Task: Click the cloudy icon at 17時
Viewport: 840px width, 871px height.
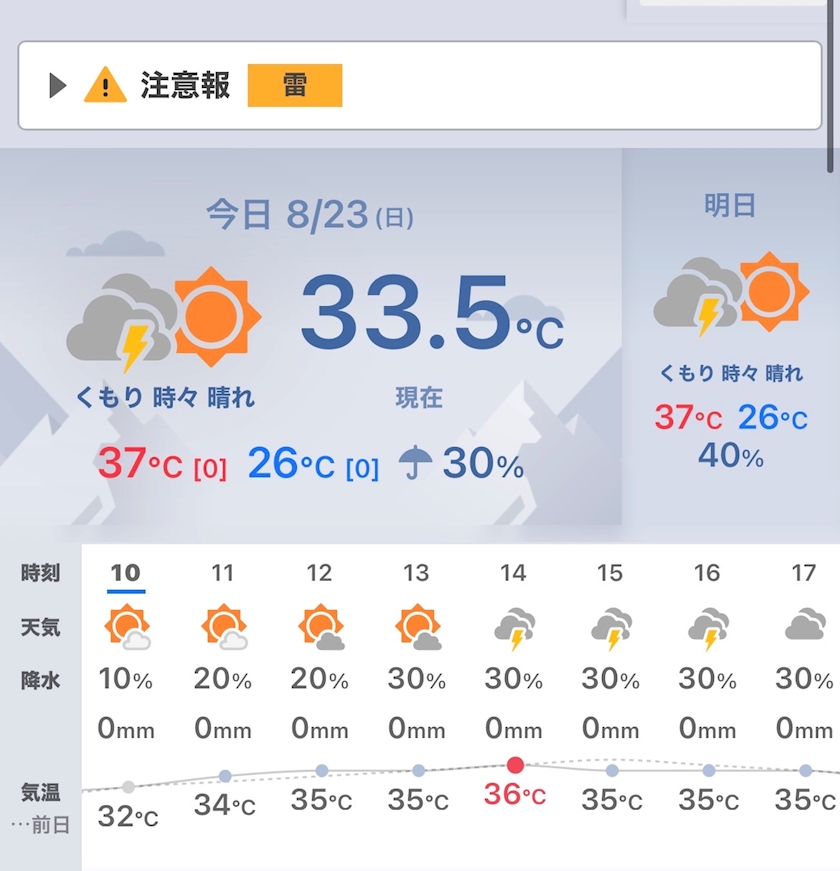Action: (805, 624)
